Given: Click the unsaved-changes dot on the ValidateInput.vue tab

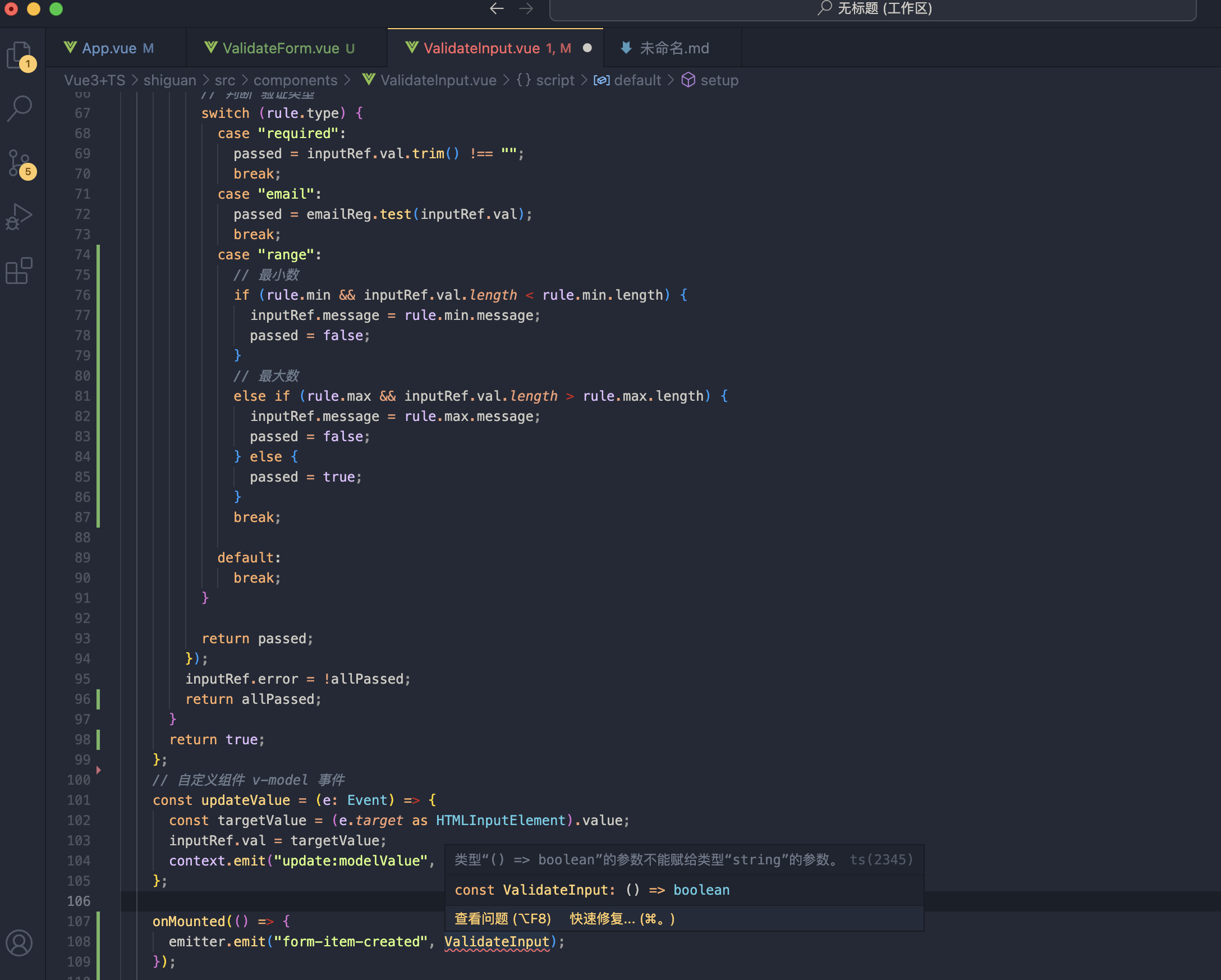Looking at the screenshot, I should 587,48.
